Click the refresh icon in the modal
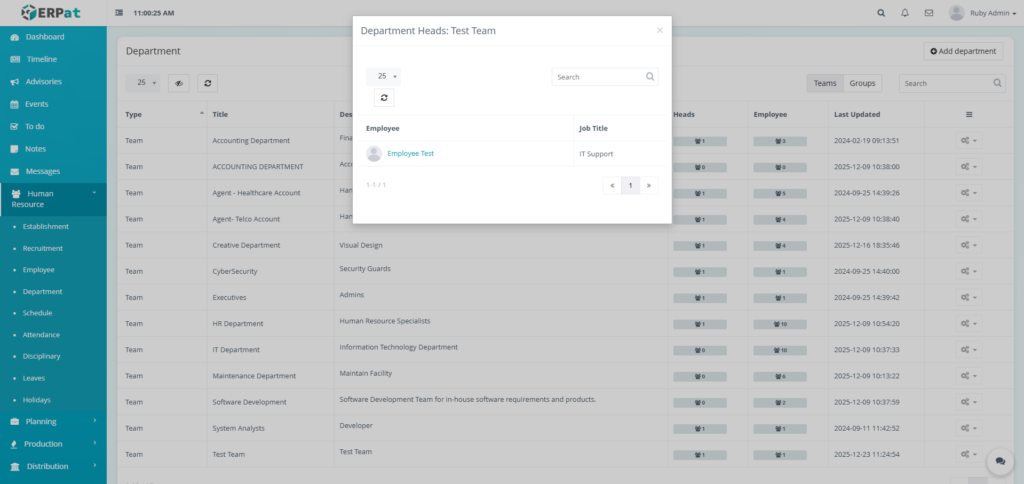The height and width of the screenshot is (484, 1024). (385, 98)
